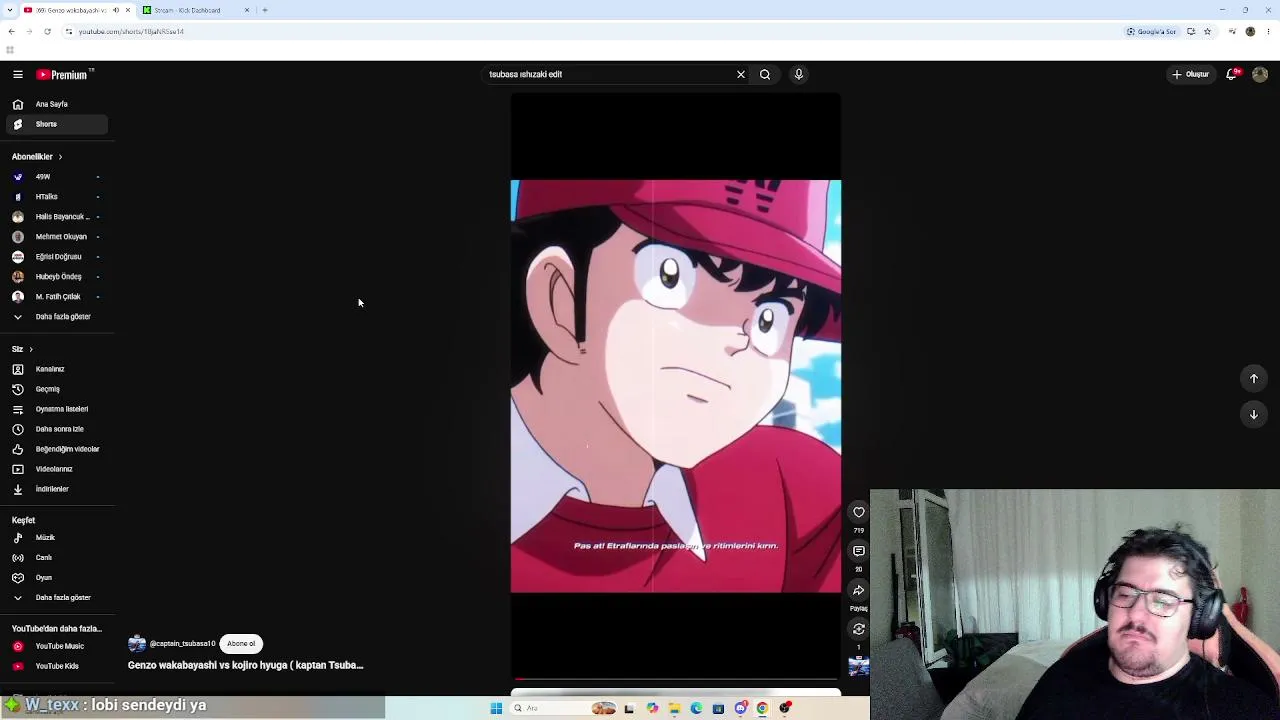Open the YouTube hamburger guide menu
Image resolution: width=1280 pixels, height=720 pixels.
[x=18, y=74]
